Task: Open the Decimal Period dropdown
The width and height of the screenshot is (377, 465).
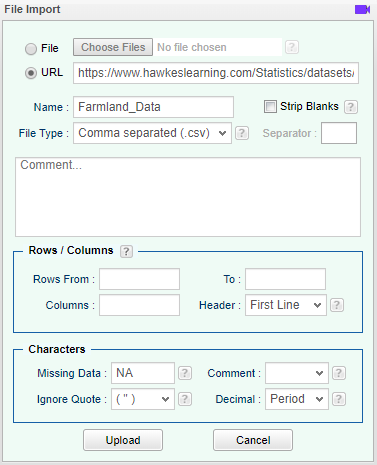Action: pyautogui.click(x=297, y=399)
